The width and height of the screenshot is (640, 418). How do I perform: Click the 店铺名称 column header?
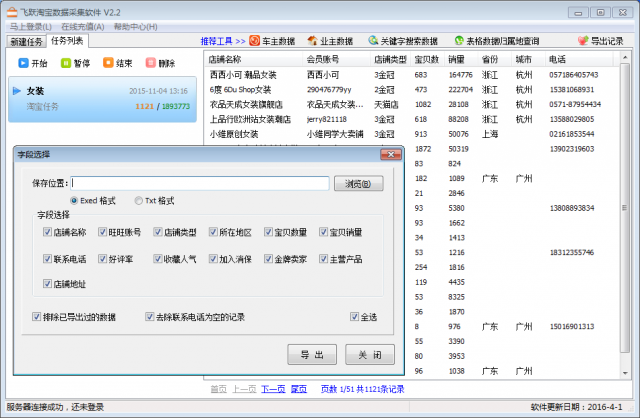253,59
